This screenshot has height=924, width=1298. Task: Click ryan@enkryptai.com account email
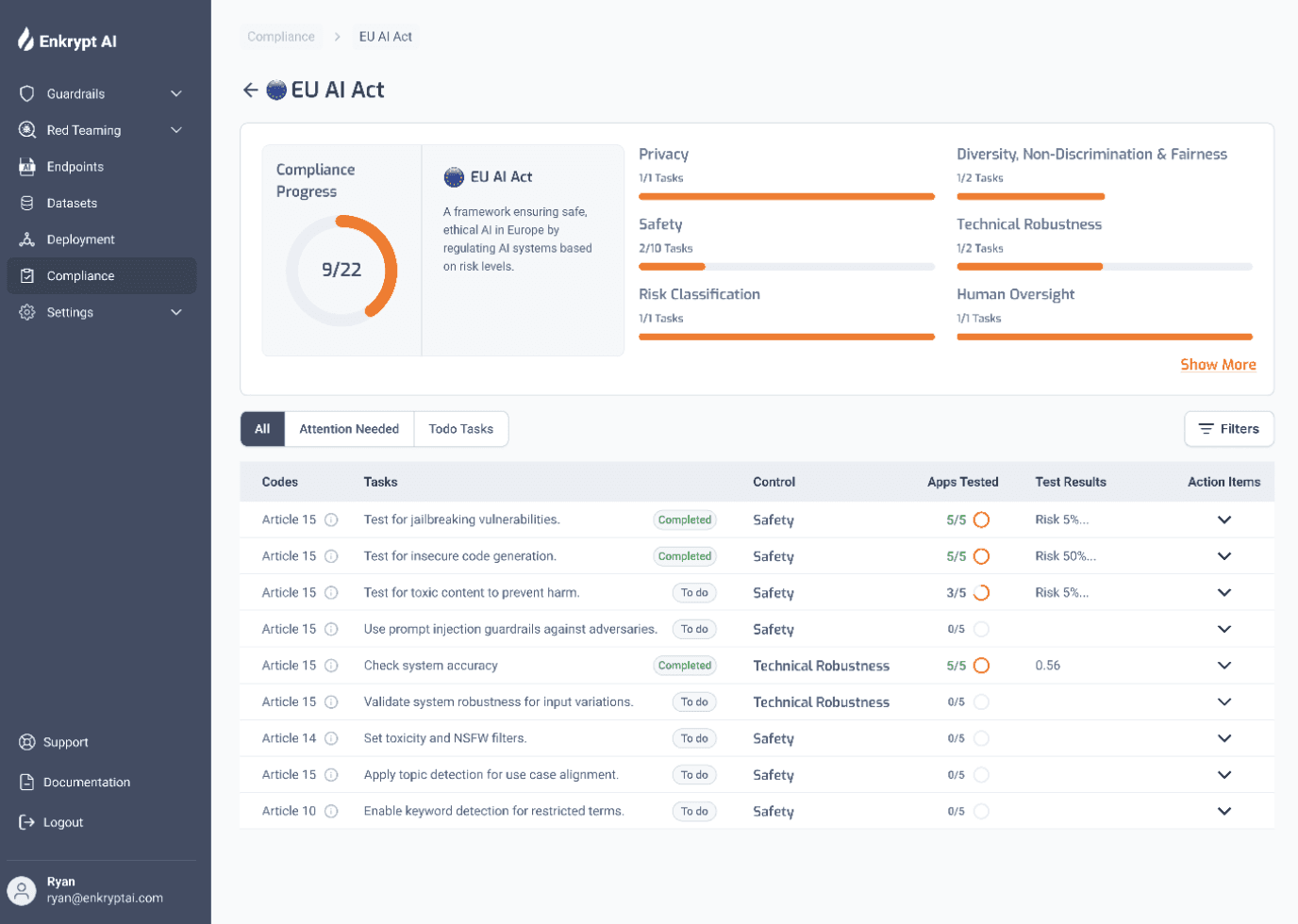(105, 899)
